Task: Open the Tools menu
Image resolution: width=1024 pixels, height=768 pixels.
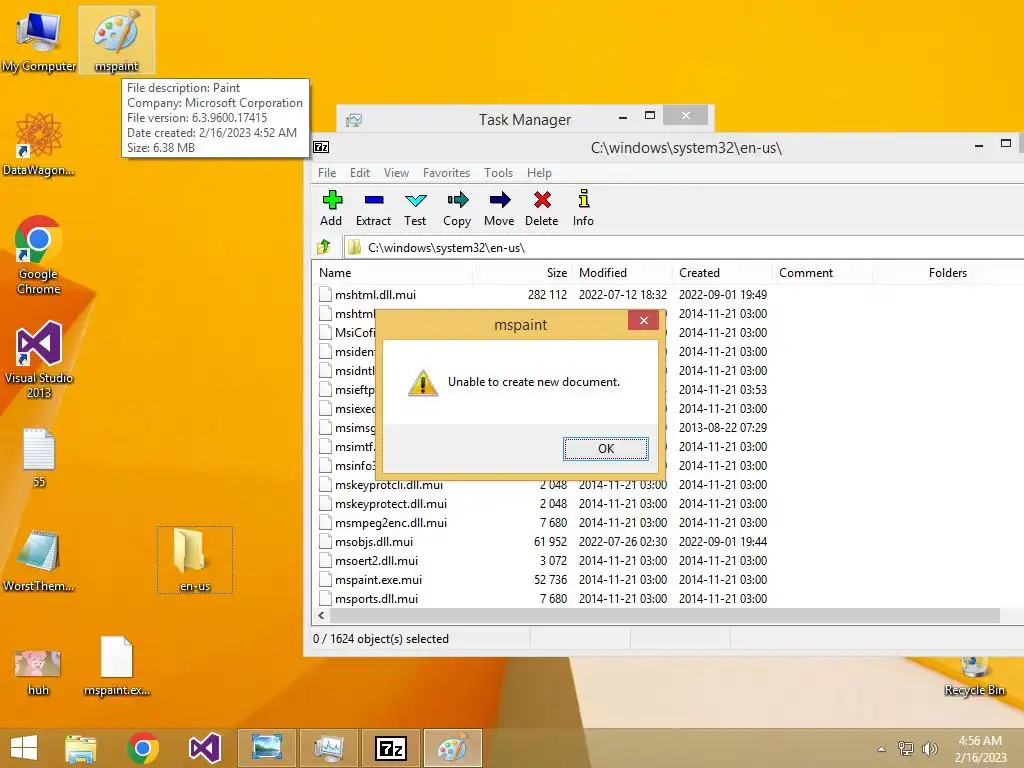Action: coord(498,172)
